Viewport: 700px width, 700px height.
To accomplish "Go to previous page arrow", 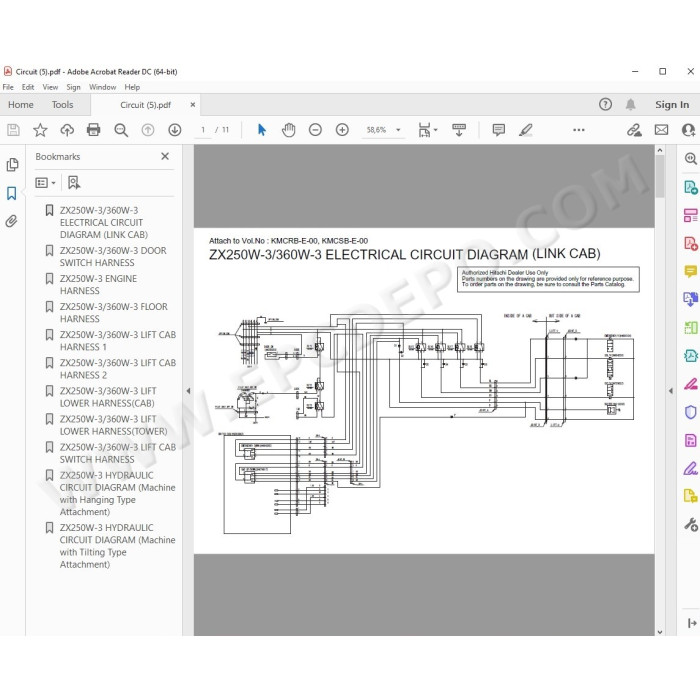I will [x=148, y=130].
